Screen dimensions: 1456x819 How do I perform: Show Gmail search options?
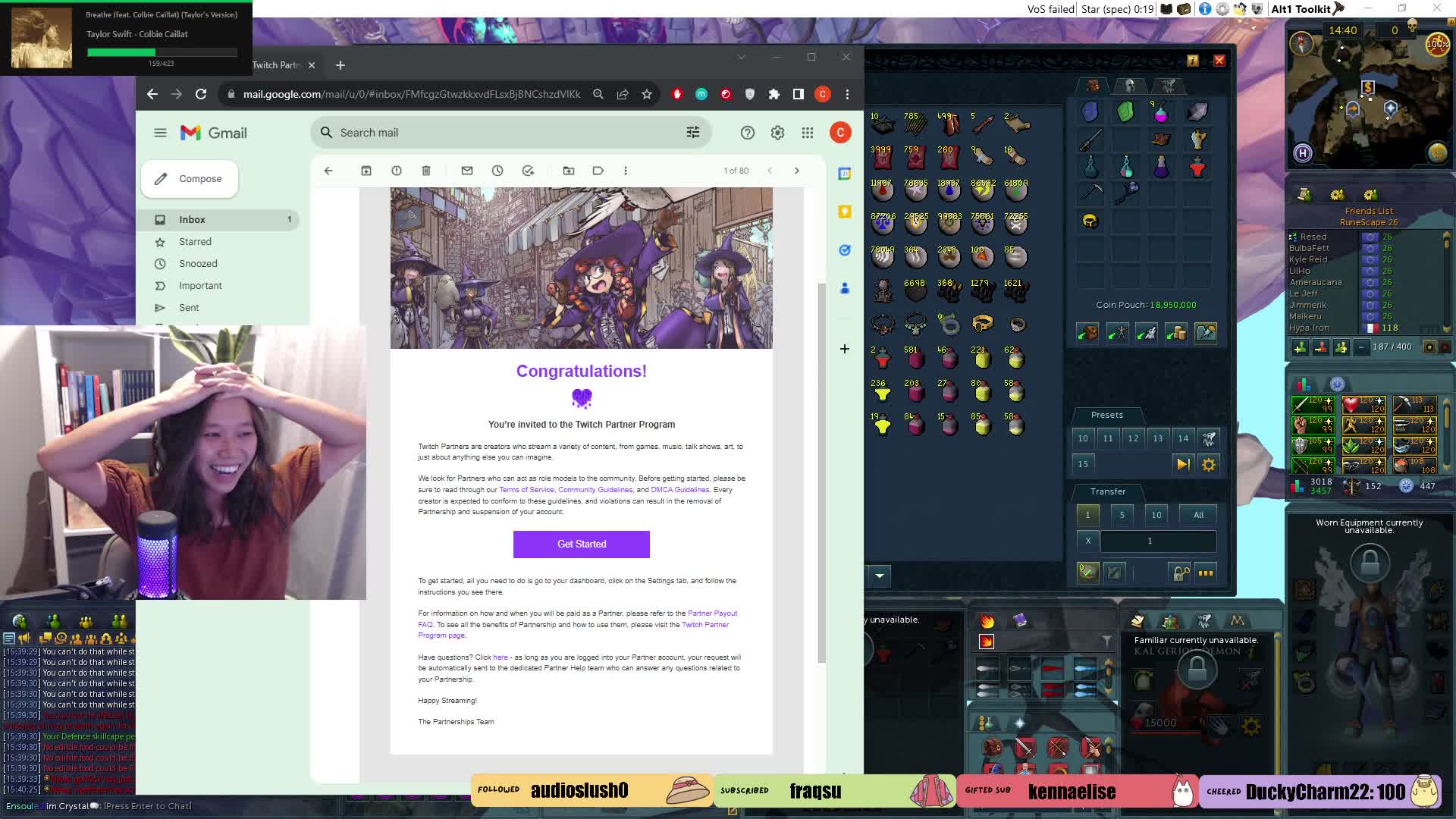[693, 133]
